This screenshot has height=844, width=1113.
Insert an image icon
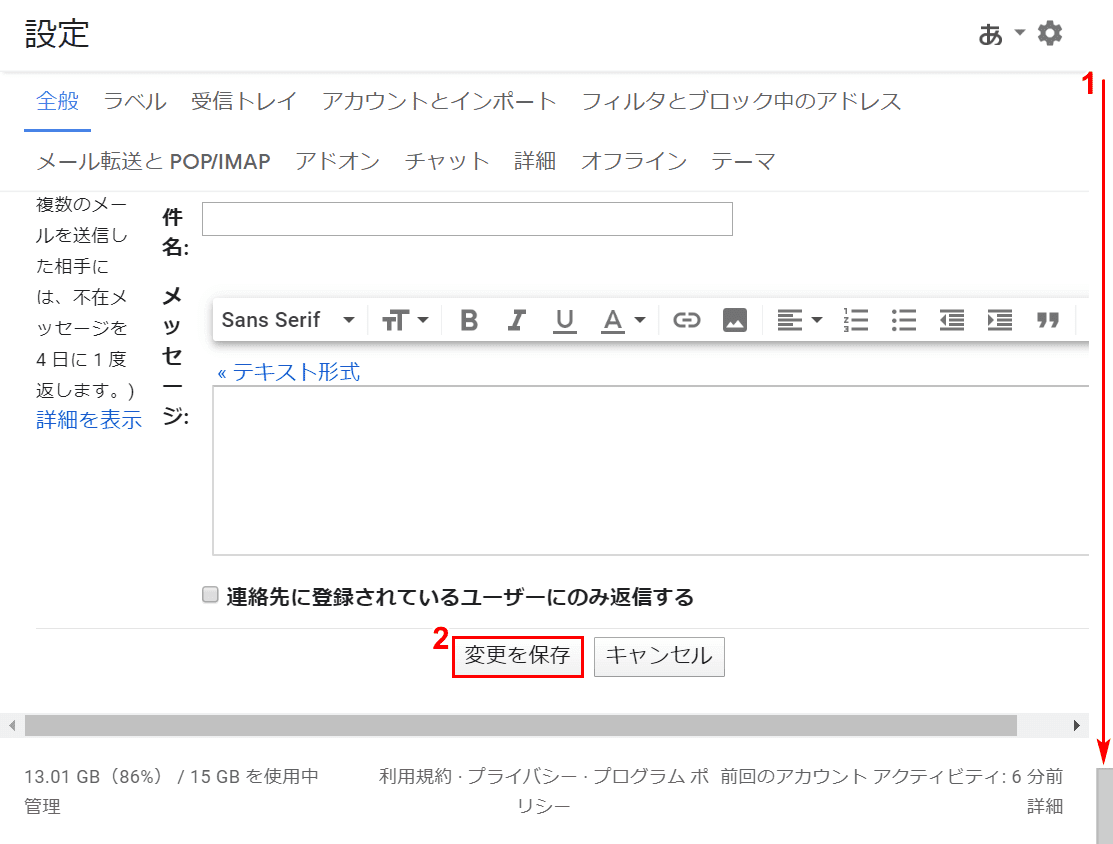point(735,320)
